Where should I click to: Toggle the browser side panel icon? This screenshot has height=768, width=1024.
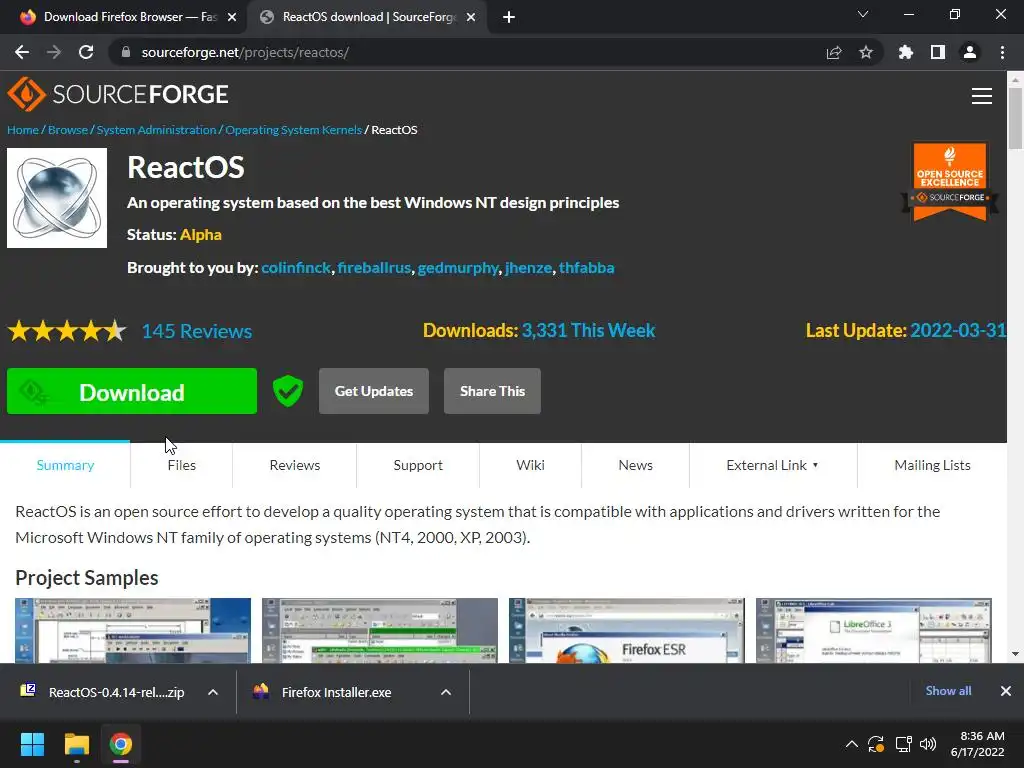coord(938,52)
